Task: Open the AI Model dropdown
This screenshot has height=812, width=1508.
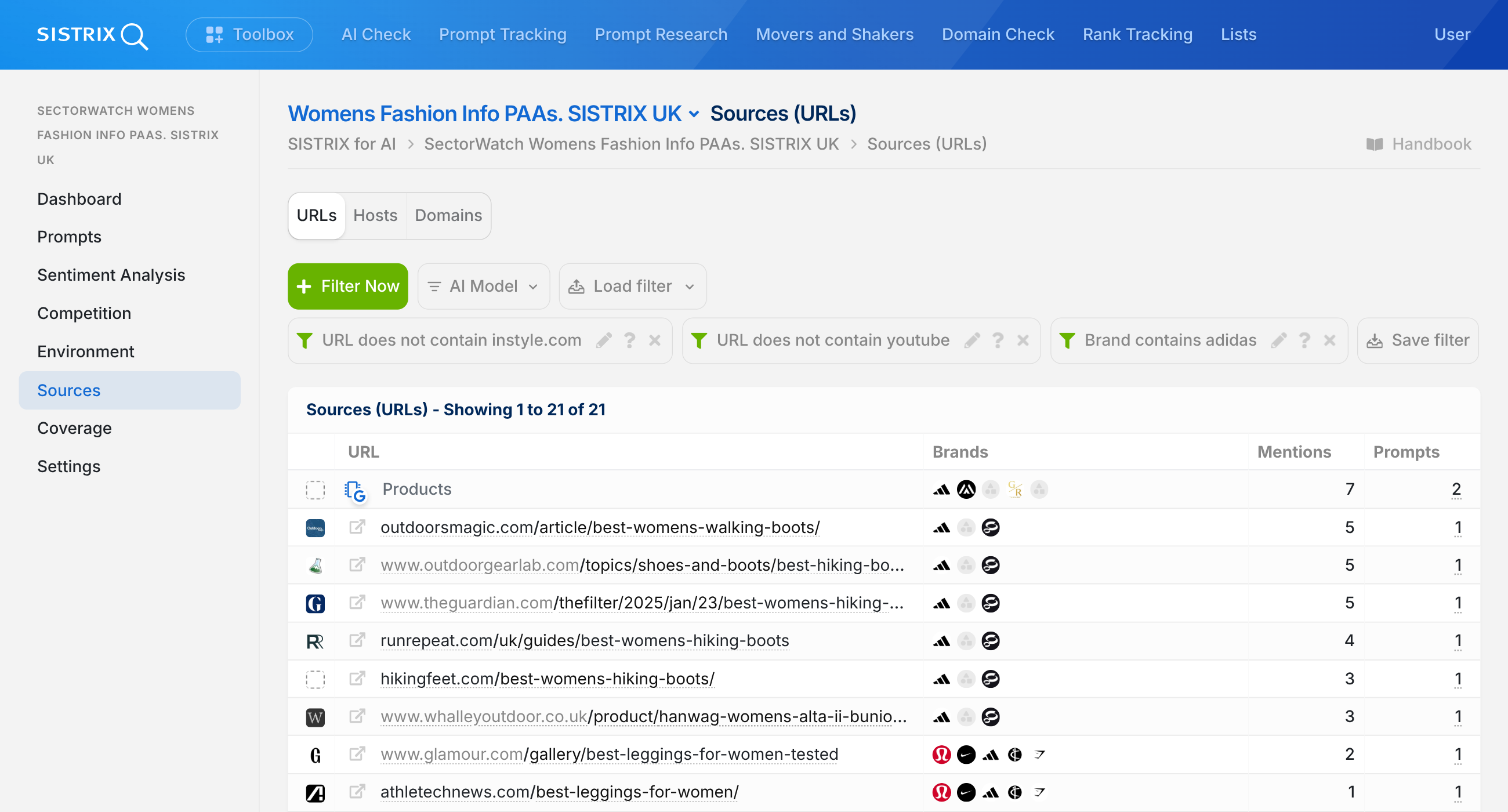Action: [x=484, y=287]
